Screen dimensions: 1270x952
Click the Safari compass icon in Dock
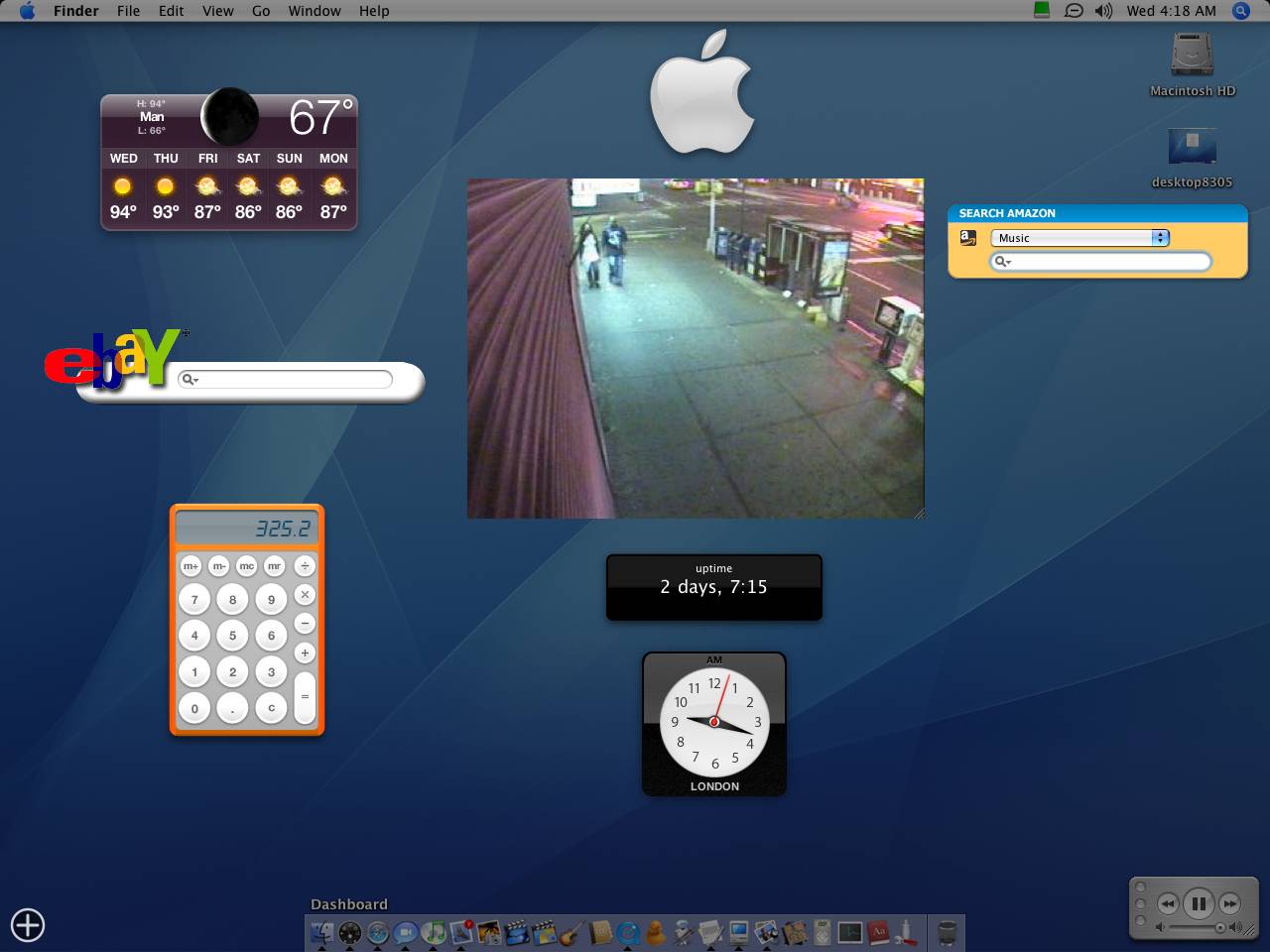click(x=378, y=932)
